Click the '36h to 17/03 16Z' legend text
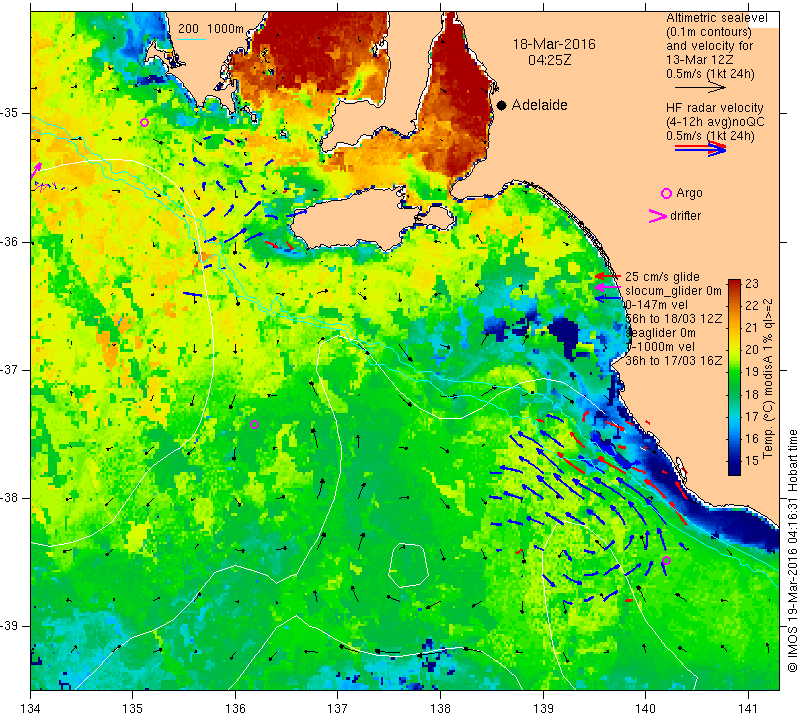 (673, 360)
